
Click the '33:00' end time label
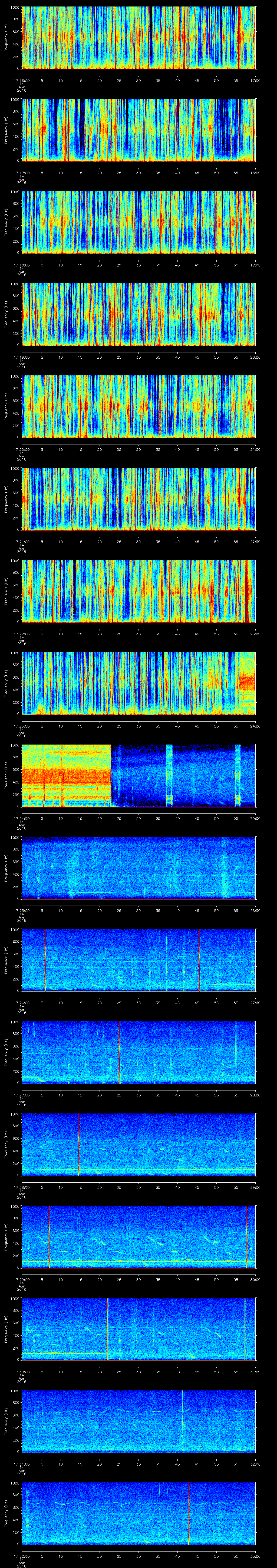click(x=255, y=1556)
